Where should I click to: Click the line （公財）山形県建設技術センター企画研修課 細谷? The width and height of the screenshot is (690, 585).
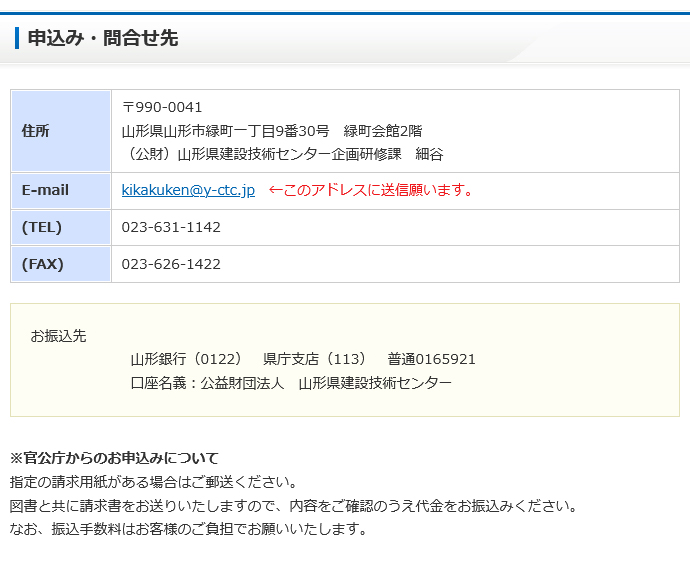[x=283, y=154]
